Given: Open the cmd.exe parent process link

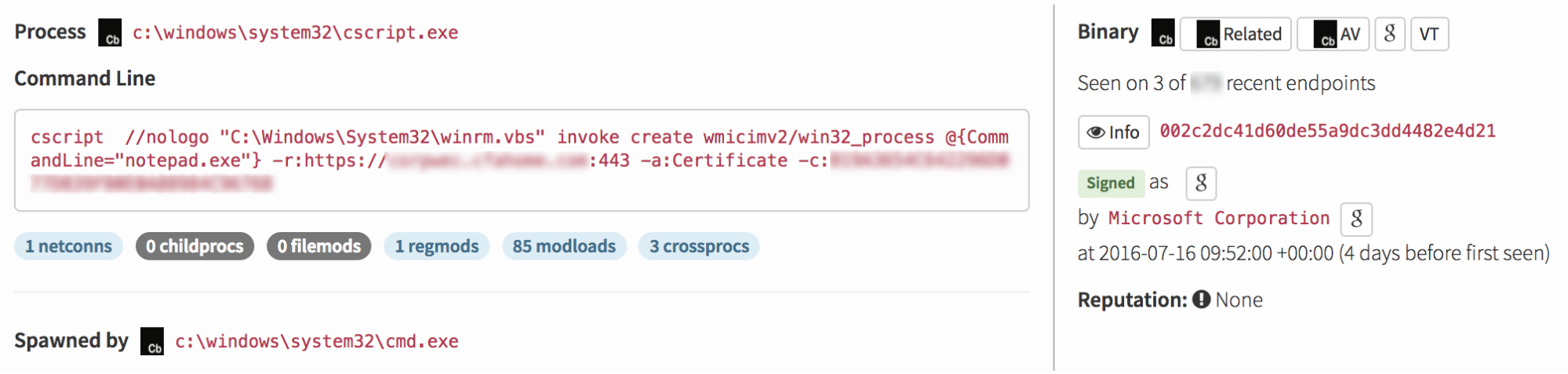Looking at the screenshot, I should [316, 341].
